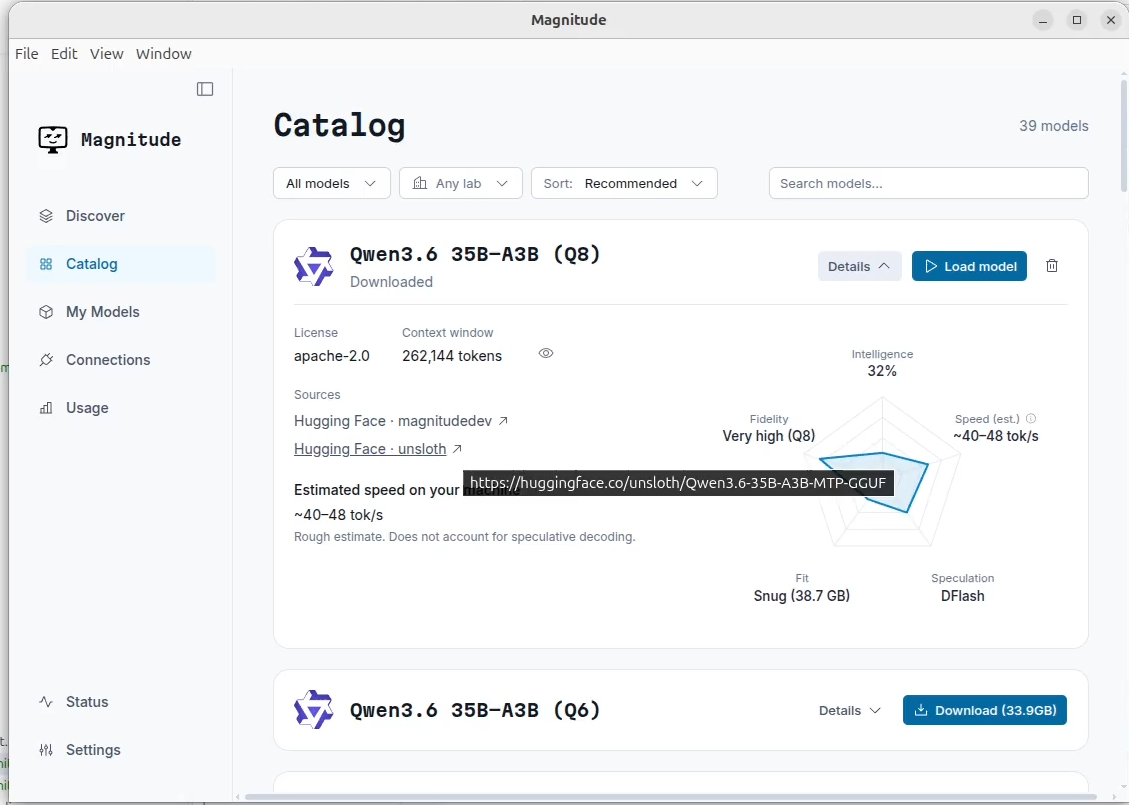Click the Status pulse icon

pos(46,702)
